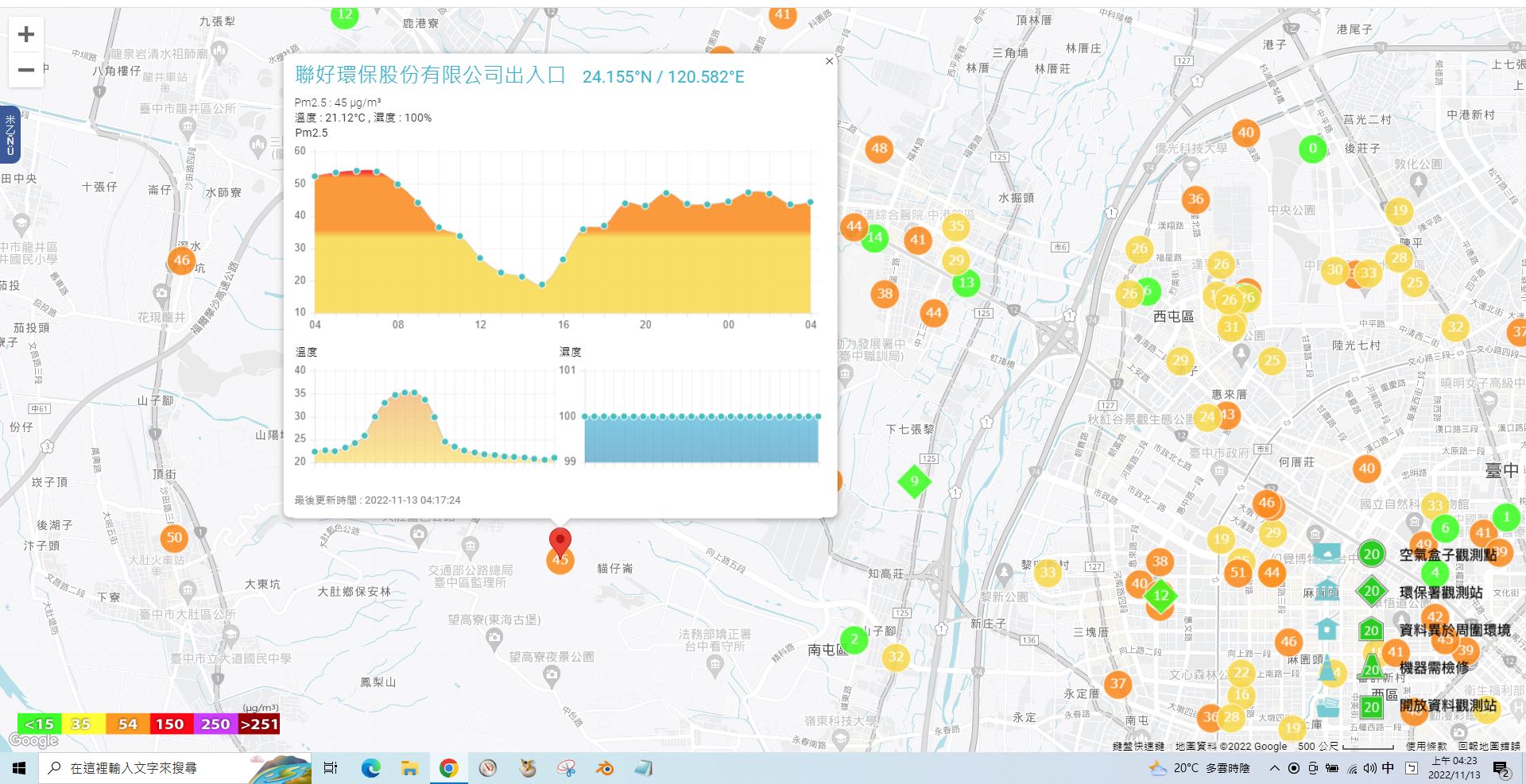Select the green 2 station marker
Viewport: 1526px width, 784px height.
tap(854, 639)
